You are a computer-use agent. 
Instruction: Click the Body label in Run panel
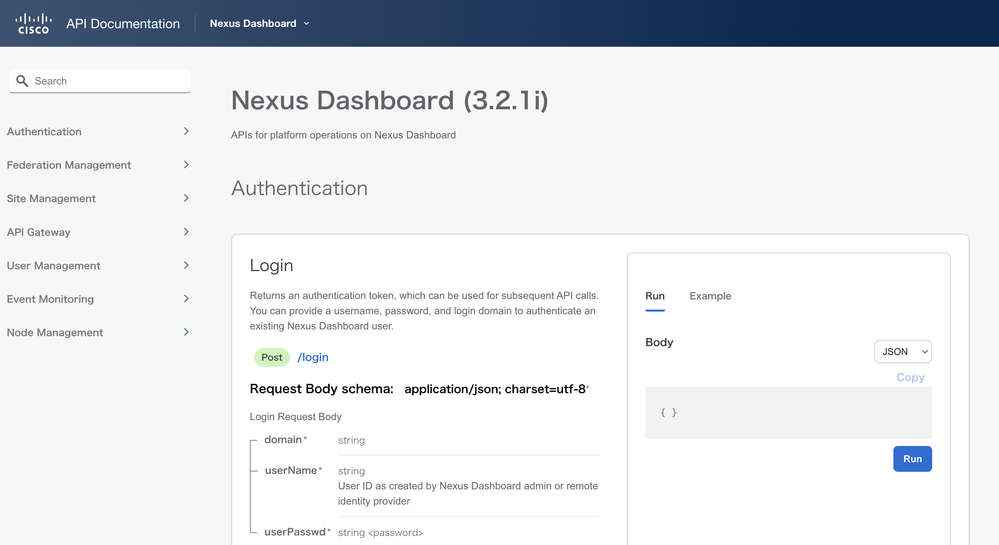click(x=659, y=342)
